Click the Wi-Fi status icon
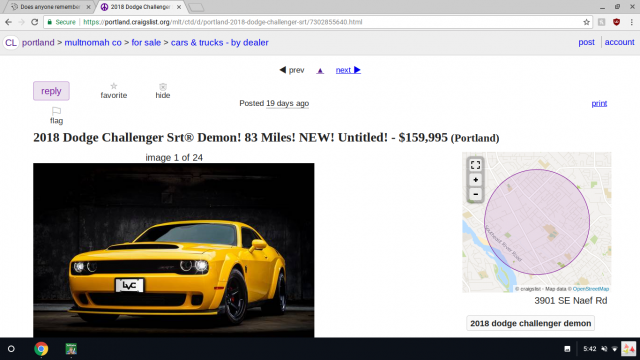 coord(615,349)
